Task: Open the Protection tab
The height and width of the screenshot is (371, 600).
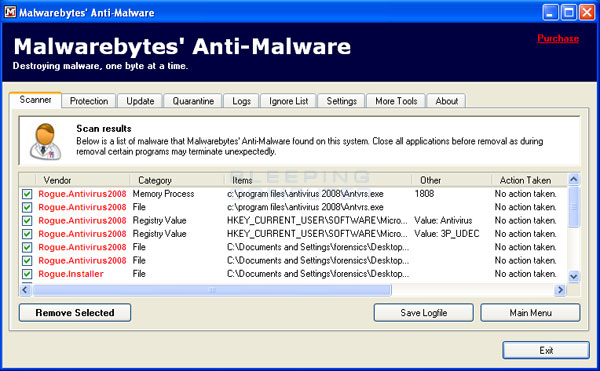Action: pyautogui.click(x=89, y=101)
